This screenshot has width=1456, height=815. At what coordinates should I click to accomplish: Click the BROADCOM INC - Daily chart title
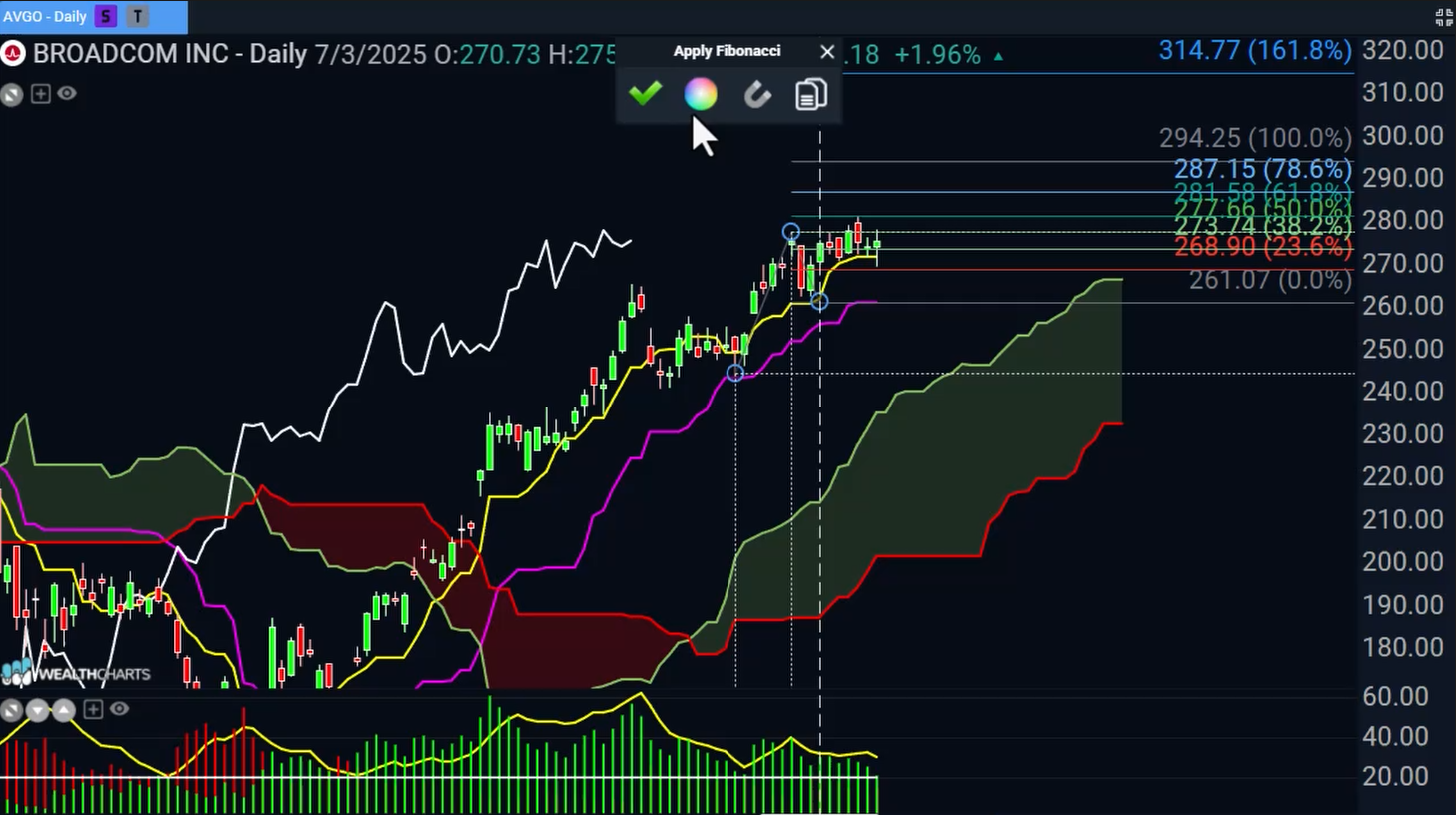[x=170, y=53]
